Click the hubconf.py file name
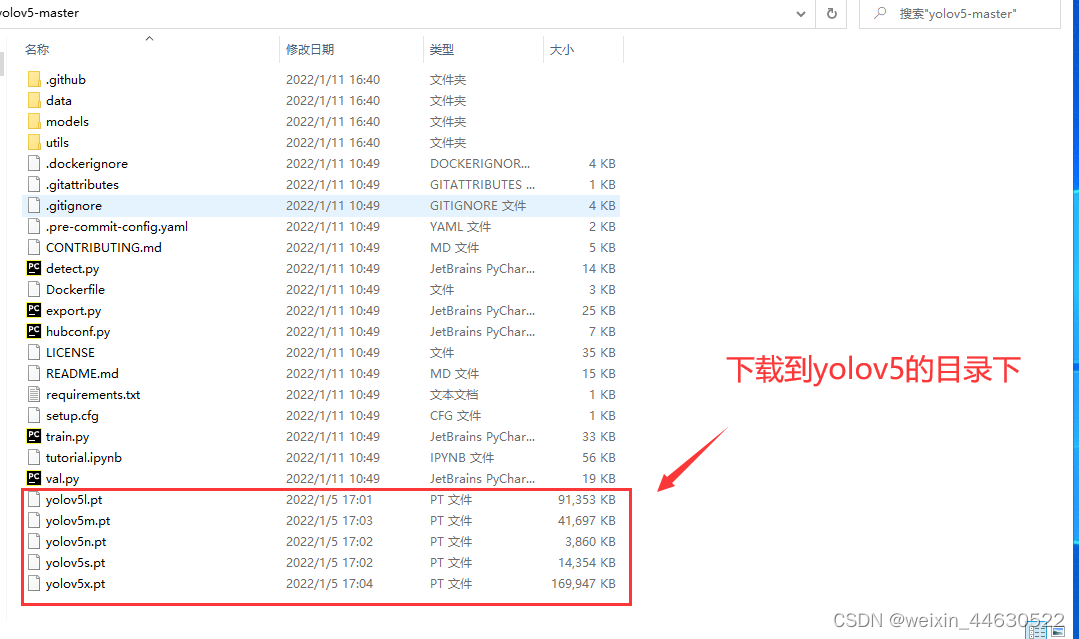Image resolution: width=1079 pixels, height=639 pixels. point(78,332)
